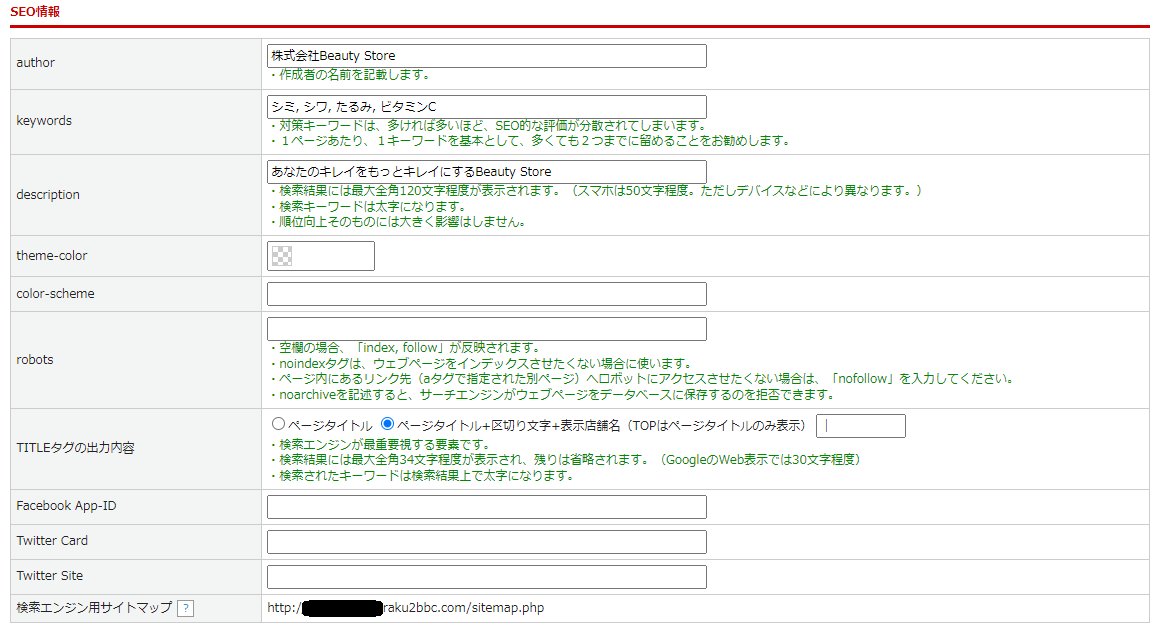Screen dimensions: 1163x635
Task: Click the keywords row label
Action: (44, 121)
